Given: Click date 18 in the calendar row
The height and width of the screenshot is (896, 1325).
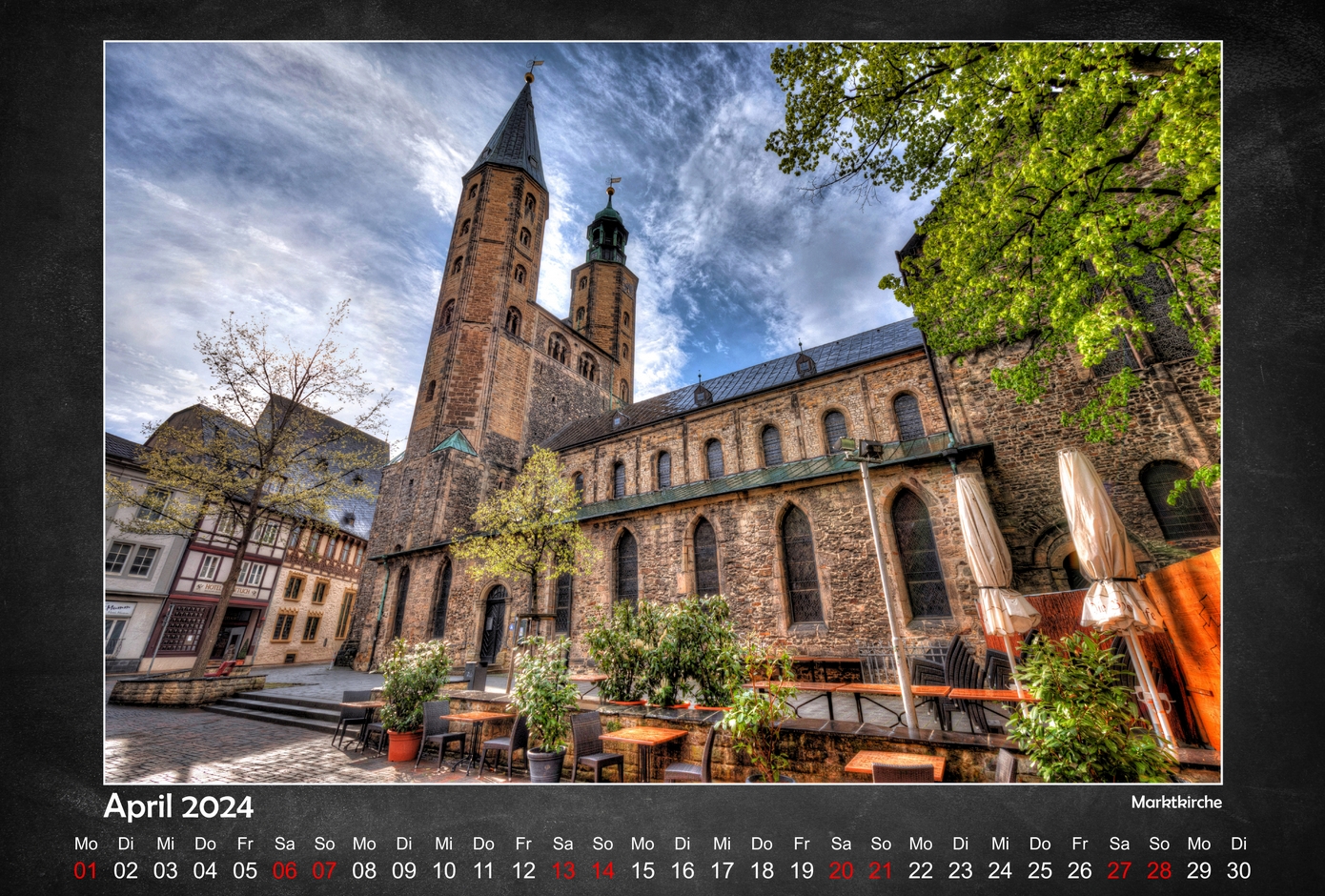Looking at the screenshot, I should click(762, 869).
